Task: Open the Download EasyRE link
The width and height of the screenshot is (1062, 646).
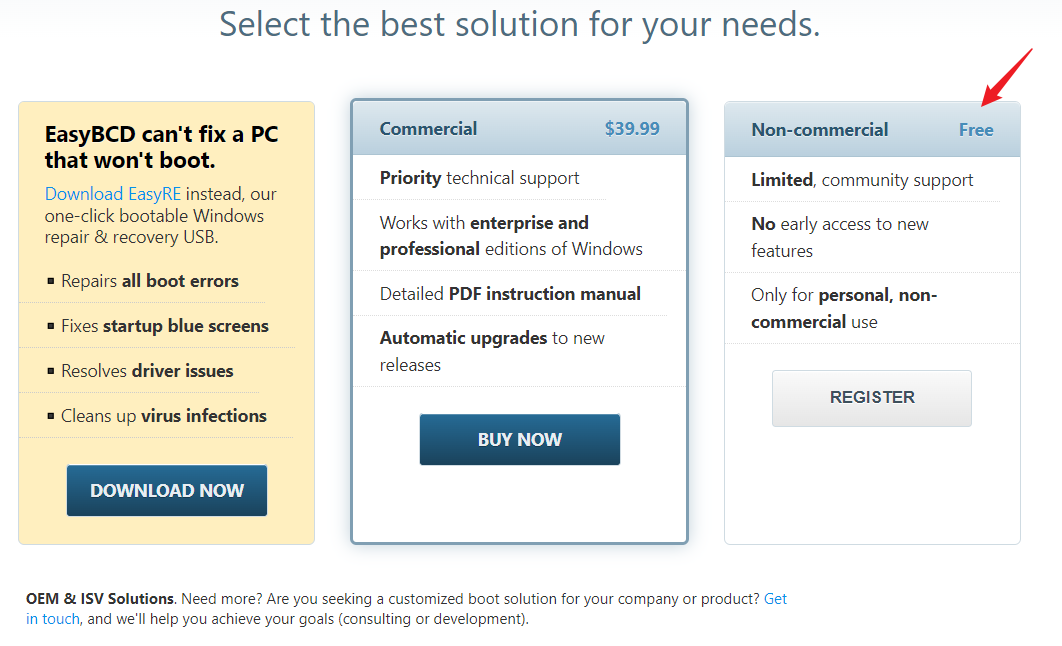Action: tap(114, 193)
